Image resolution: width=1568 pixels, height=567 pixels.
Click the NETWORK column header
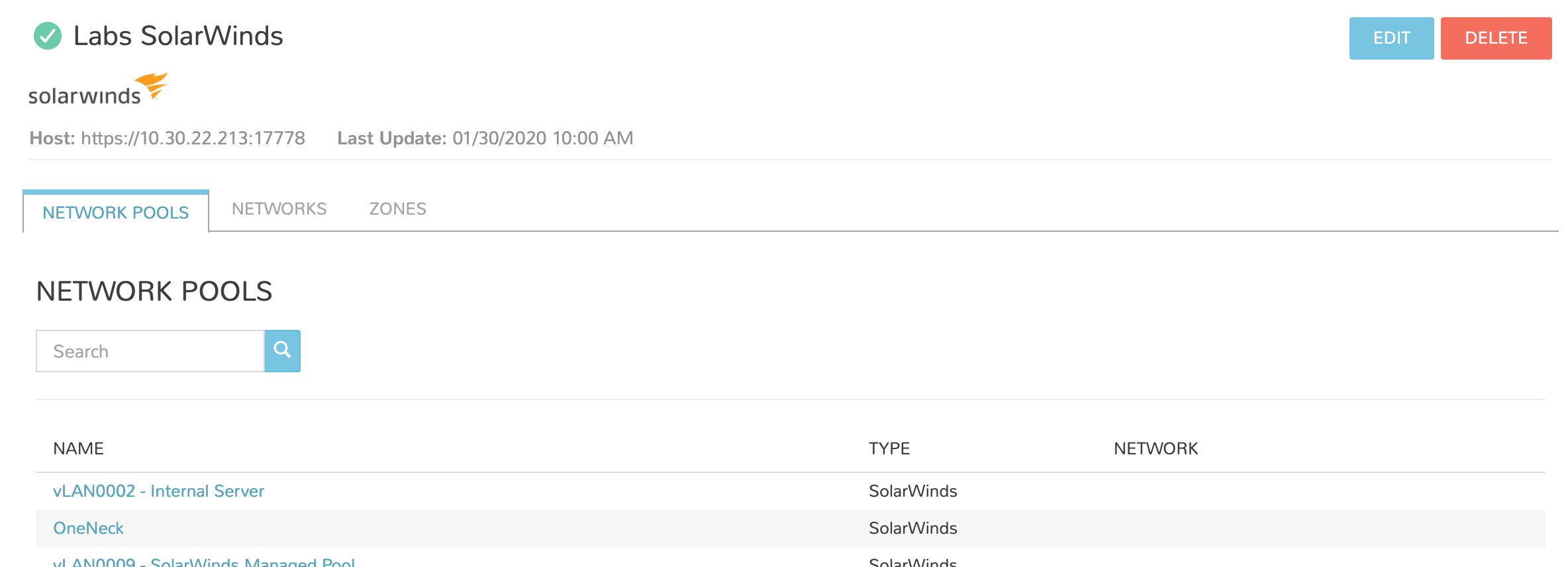[1155, 448]
